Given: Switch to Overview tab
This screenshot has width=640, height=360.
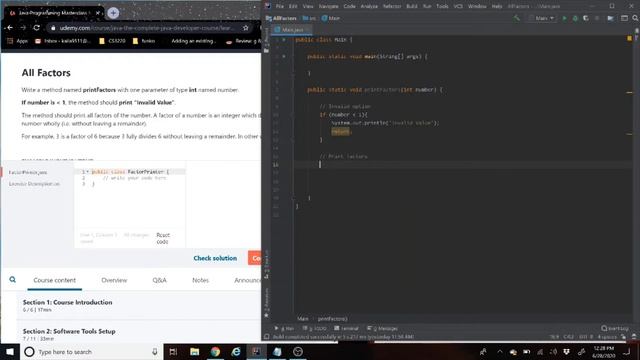Looking at the screenshot, I should click(x=114, y=280).
